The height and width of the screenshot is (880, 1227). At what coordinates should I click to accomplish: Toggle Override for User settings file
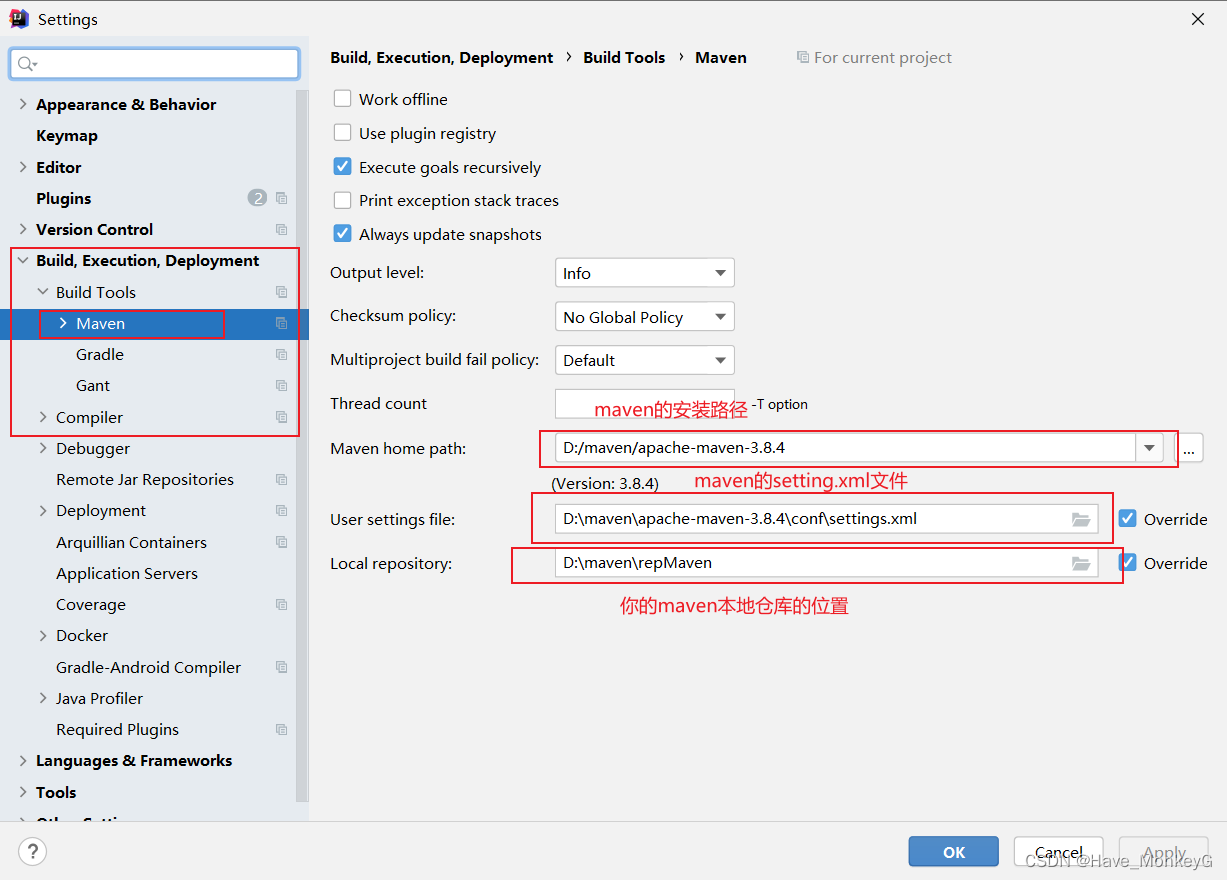coord(1128,519)
